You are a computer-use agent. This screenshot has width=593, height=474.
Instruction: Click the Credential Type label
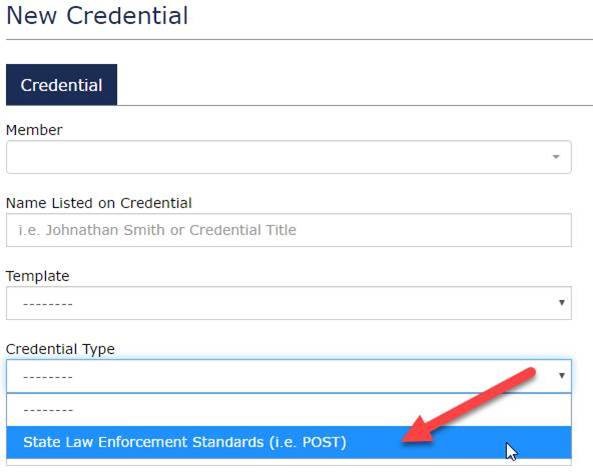(x=60, y=349)
